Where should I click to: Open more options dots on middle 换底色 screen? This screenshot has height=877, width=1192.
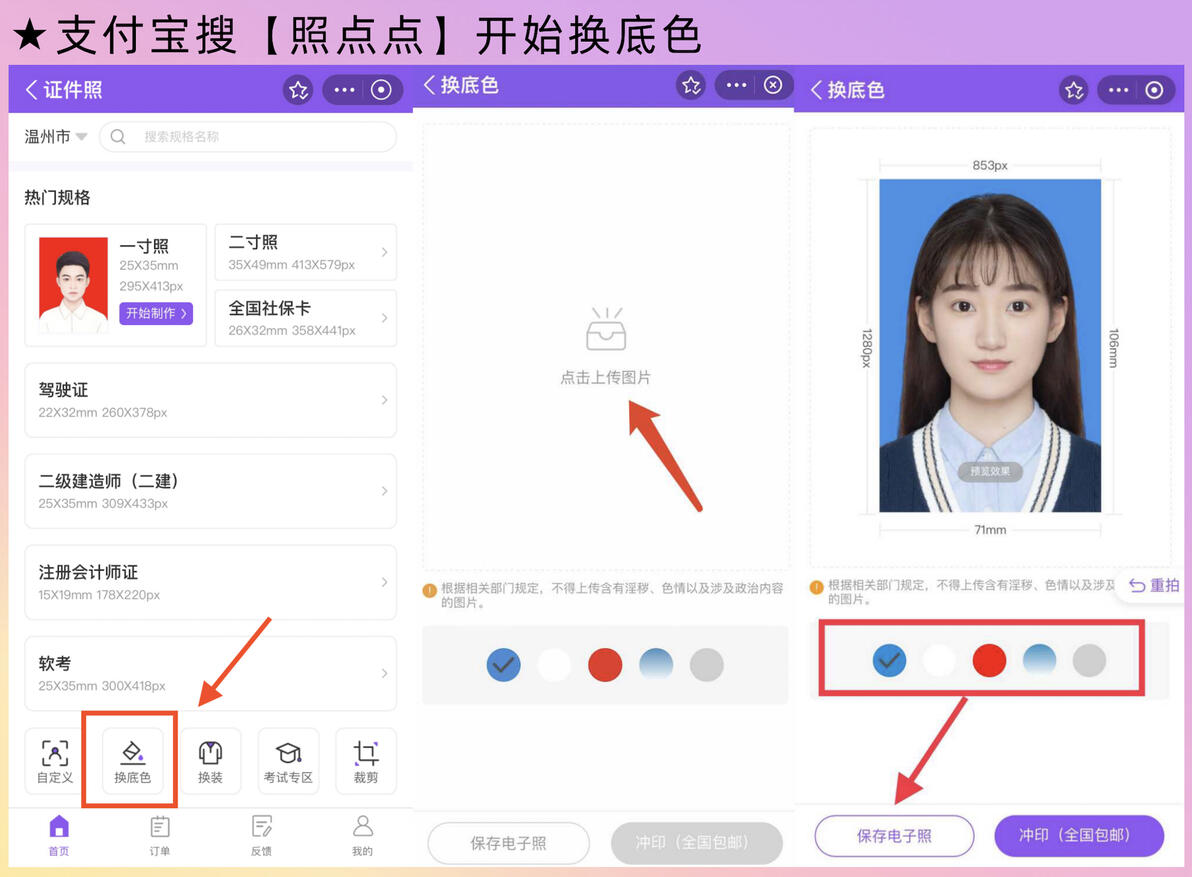(736, 85)
